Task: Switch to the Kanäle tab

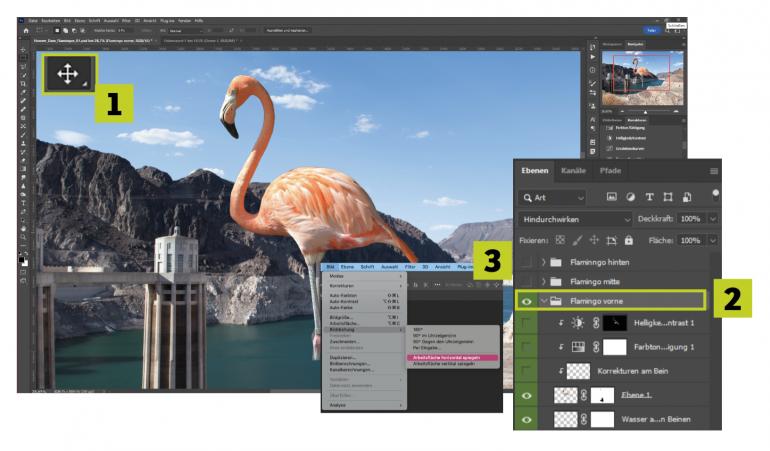Action: 573,170
